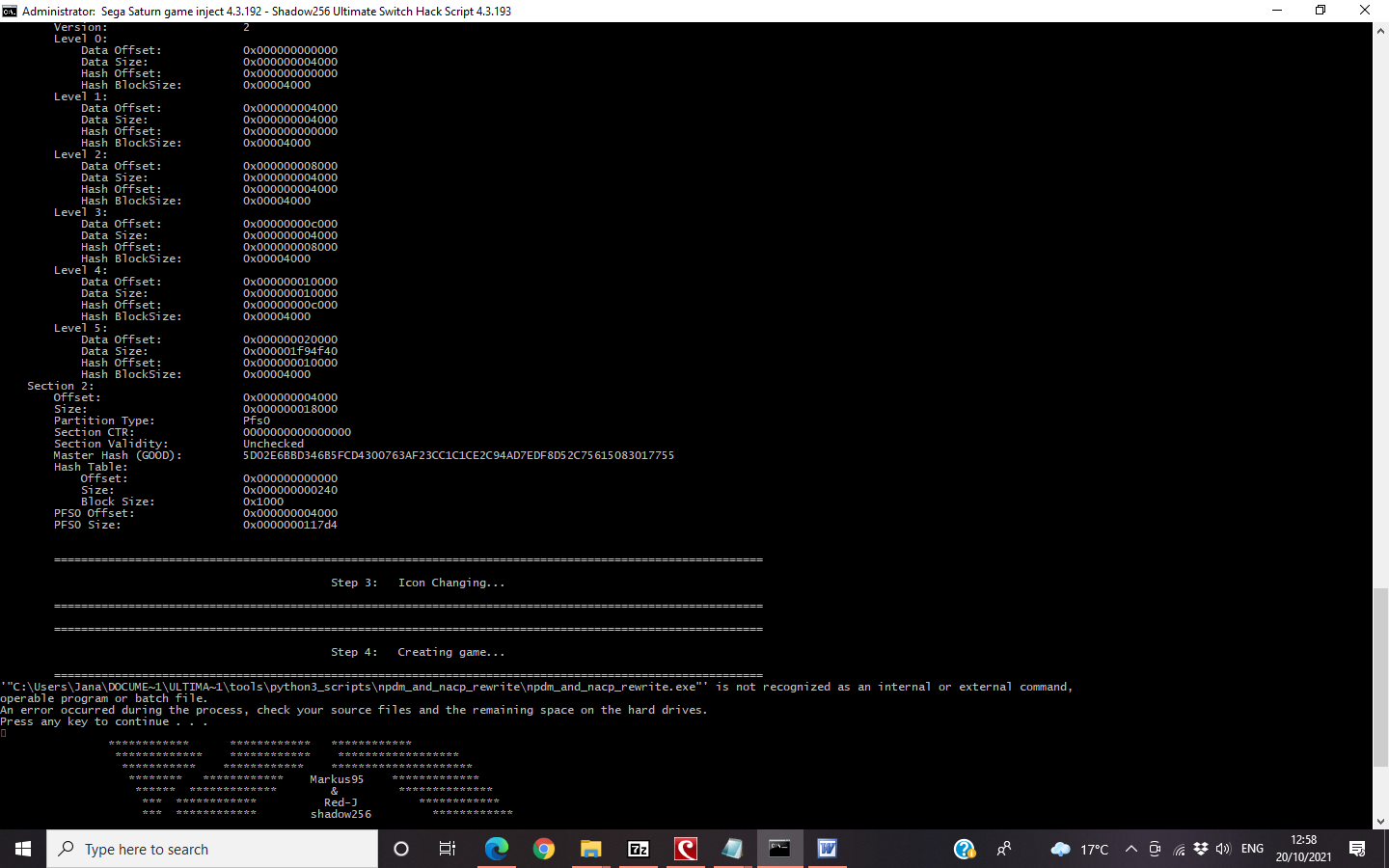Open the weather widget showing 17°C

(1079, 849)
